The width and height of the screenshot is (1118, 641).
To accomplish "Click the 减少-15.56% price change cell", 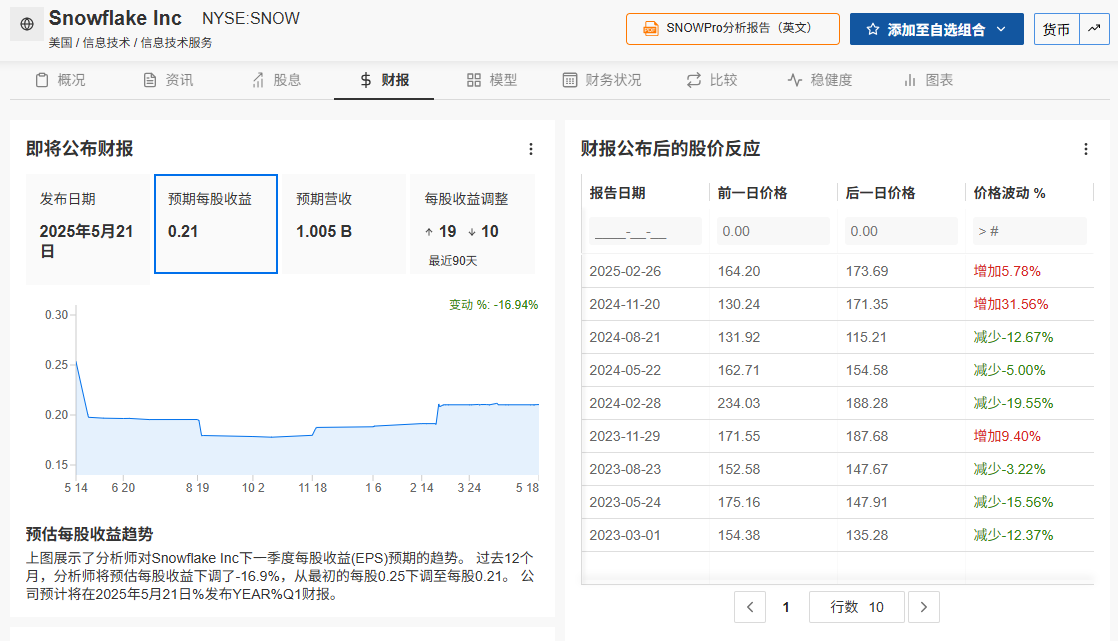I will click(1012, 502).
